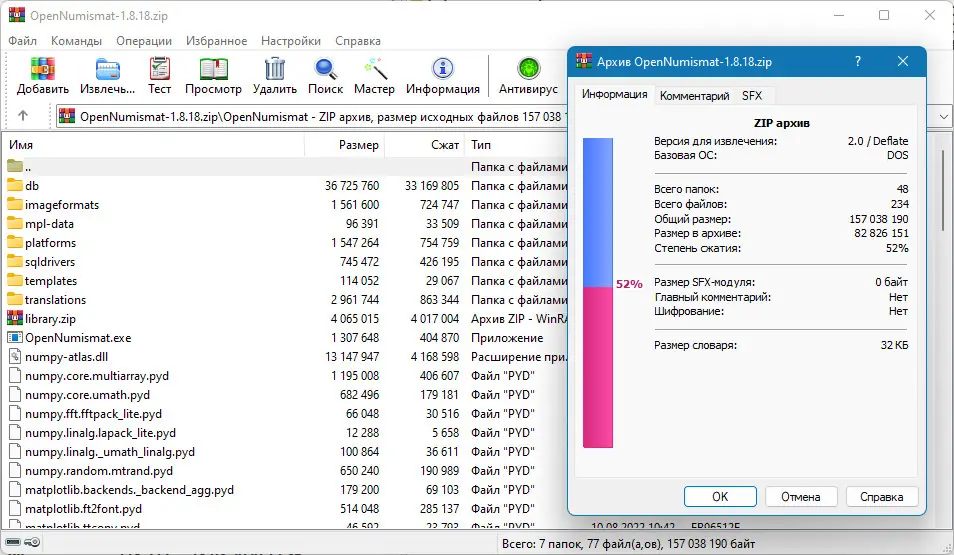Select numpy.linalg.lapack_lite.pyd file
This screenshot has height=555, width=954.
[100, 433]
